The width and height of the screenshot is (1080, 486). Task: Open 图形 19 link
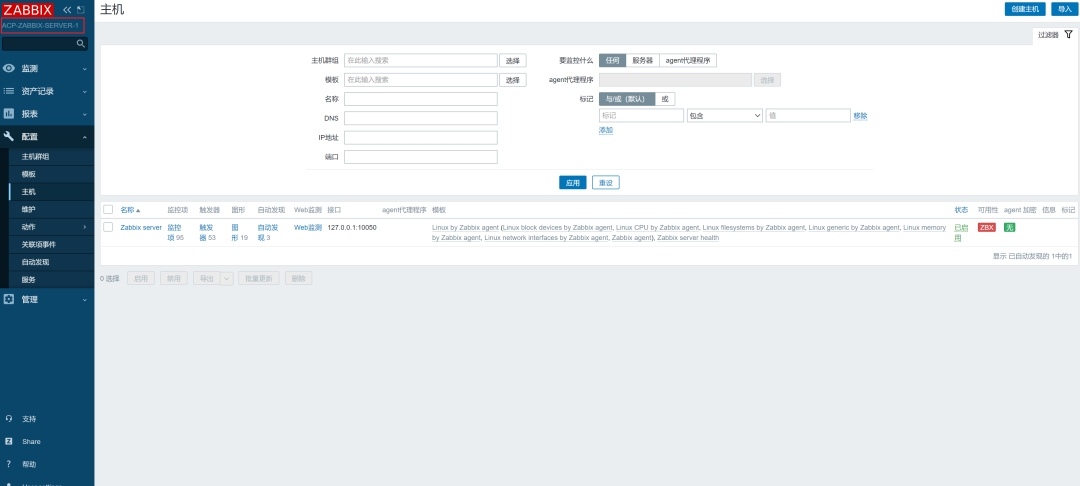click(x=239, y=232)
